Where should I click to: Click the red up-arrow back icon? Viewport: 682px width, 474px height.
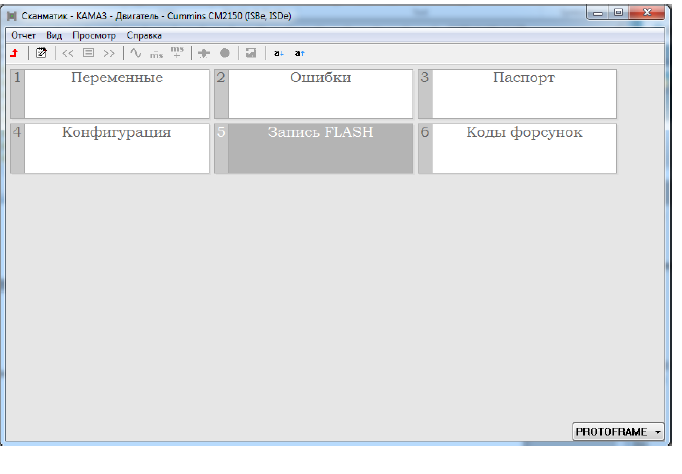click(x=14, y=53)
